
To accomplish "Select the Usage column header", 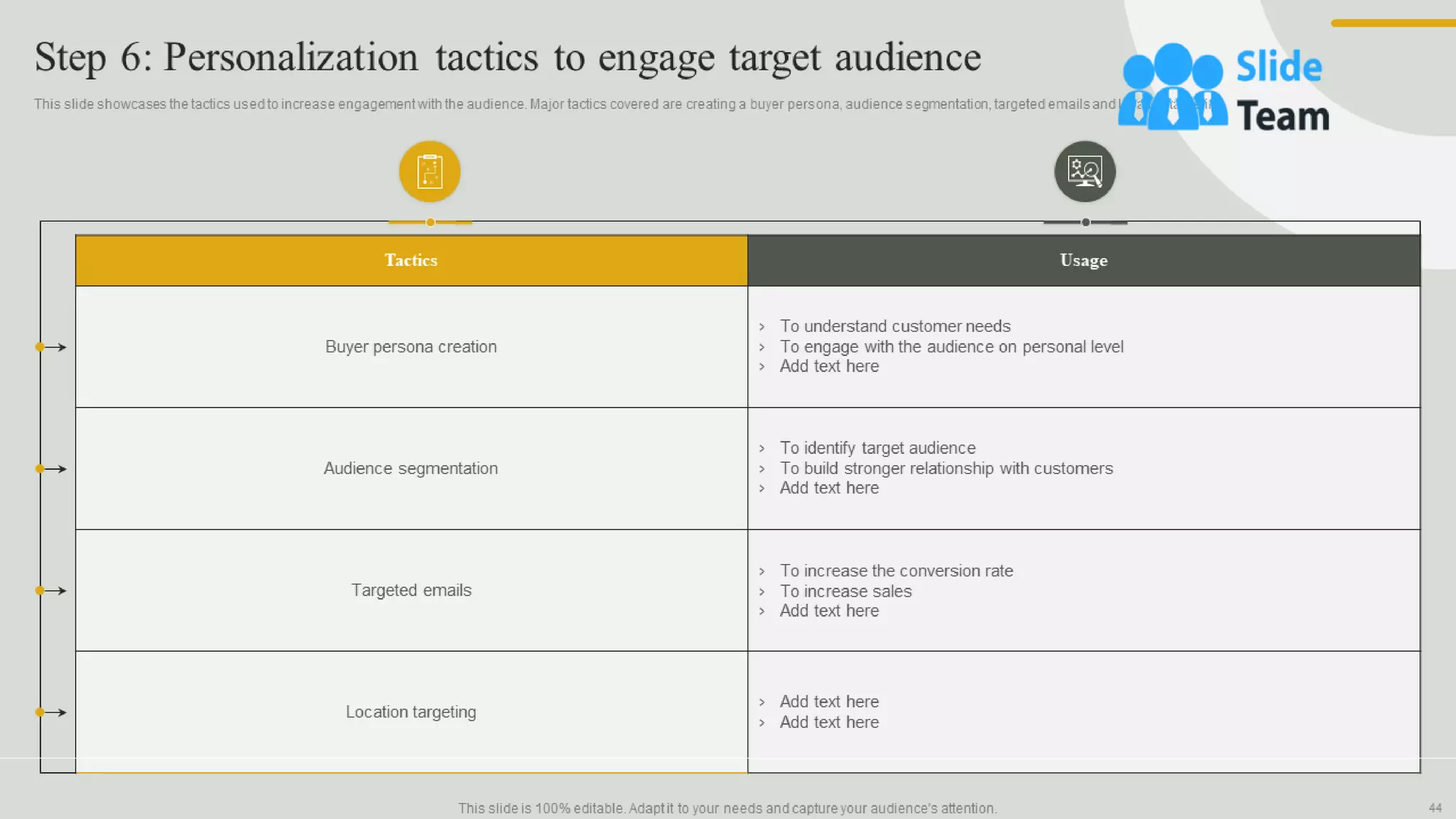I will click(1083, 260).
